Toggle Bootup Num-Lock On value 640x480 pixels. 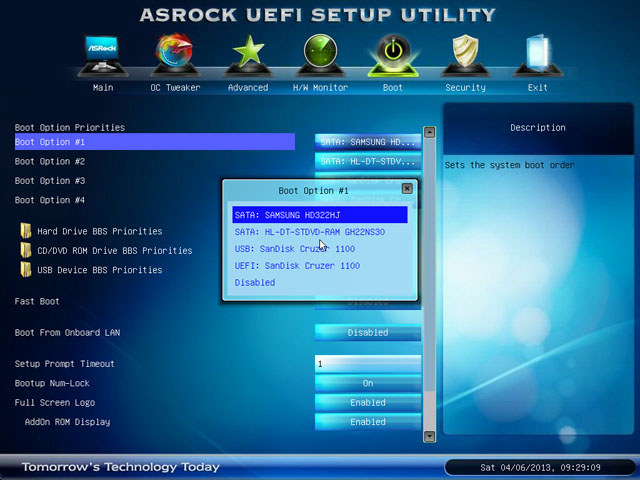coord(368,383)
